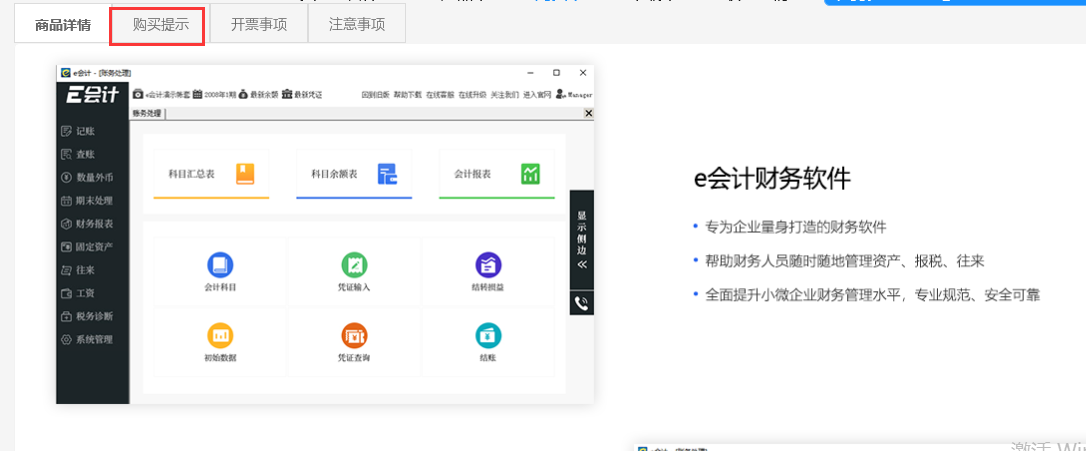Viewport: 1086px width, 451px height.
Task: Close the 账务处理 tab with its X
Action: (x=588, y=113)
